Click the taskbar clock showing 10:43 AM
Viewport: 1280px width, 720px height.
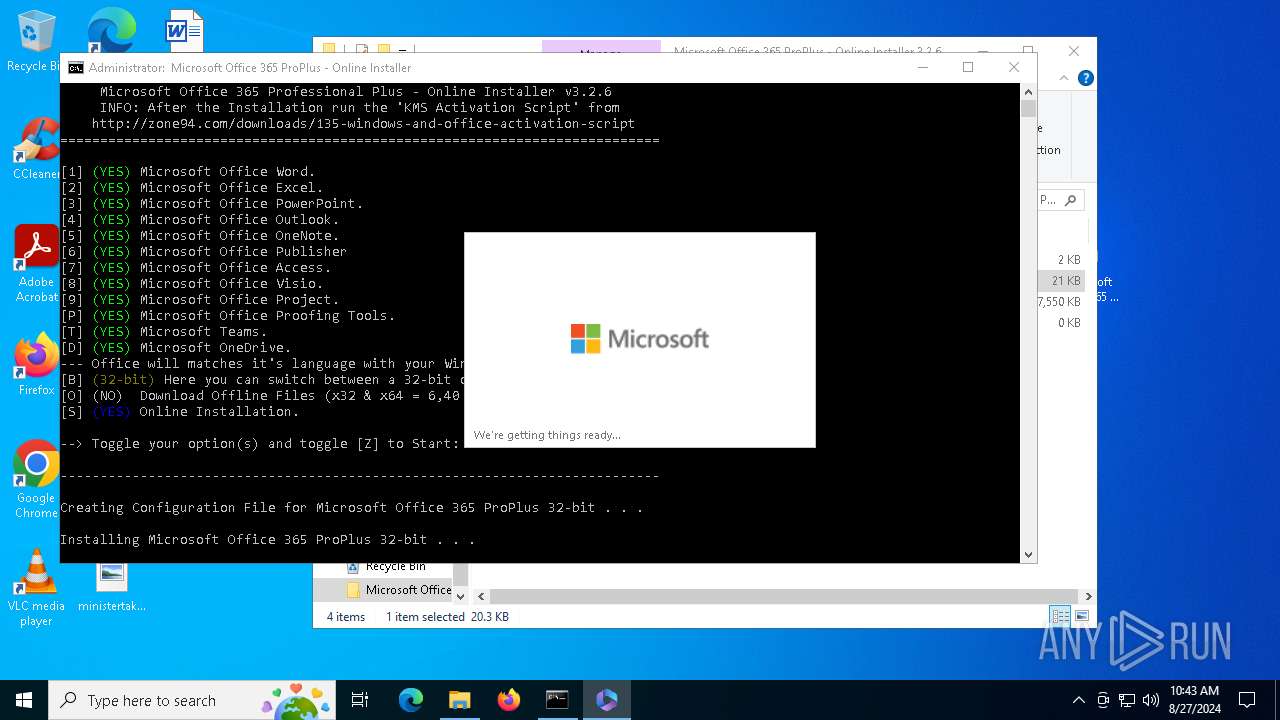(x=1194, y=700)
